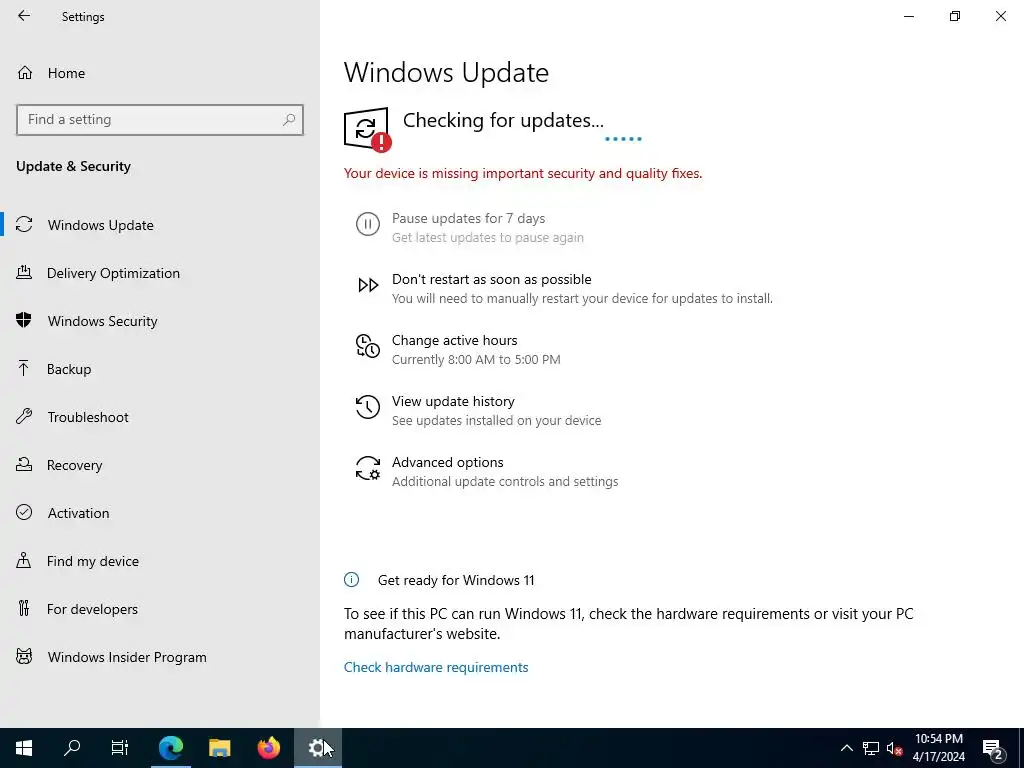Click the Advanced options gear-sync icon
This screenshot has height=768, width=1024.
click(368, 468)
